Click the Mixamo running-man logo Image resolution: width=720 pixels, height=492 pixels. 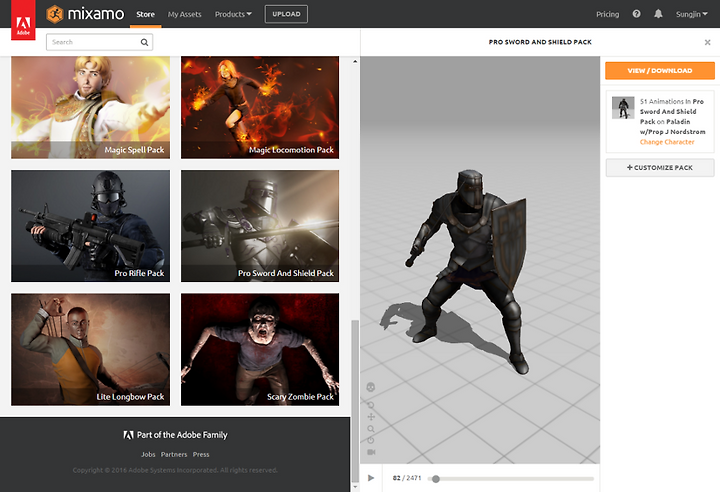pos(55,14)
